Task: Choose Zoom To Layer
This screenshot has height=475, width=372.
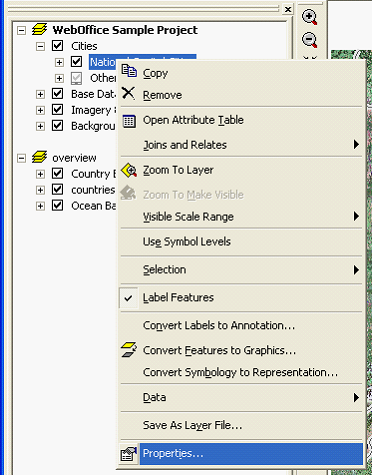Action: coord(241,170)
